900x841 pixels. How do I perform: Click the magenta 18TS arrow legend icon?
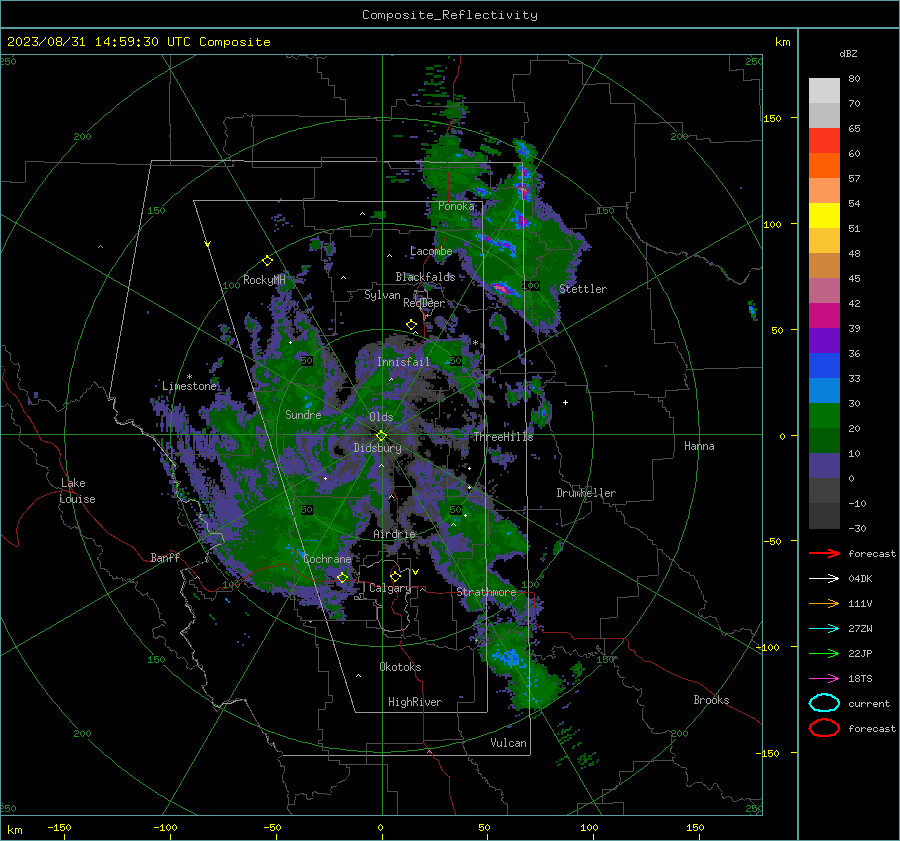point(824,679)
